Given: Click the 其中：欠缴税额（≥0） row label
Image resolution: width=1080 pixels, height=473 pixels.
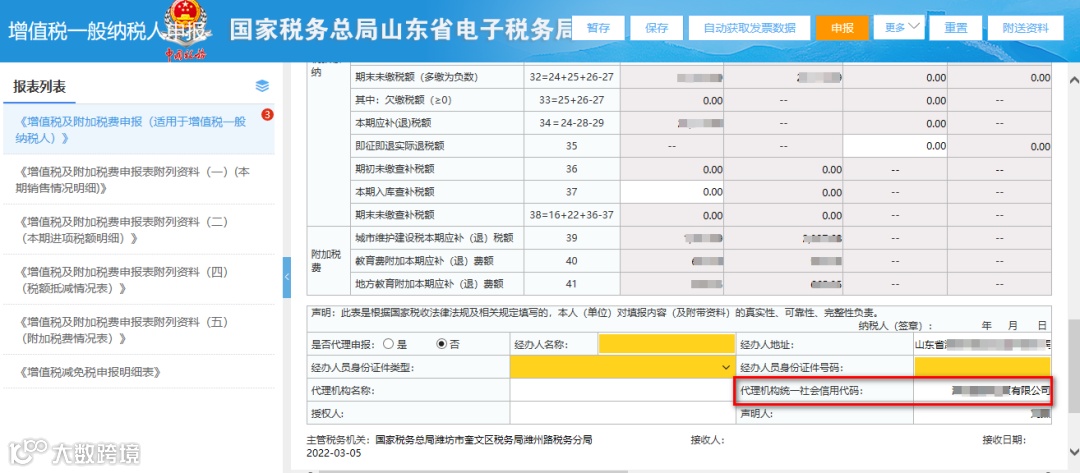Looking at the screenshot, I should click(404, 101).
